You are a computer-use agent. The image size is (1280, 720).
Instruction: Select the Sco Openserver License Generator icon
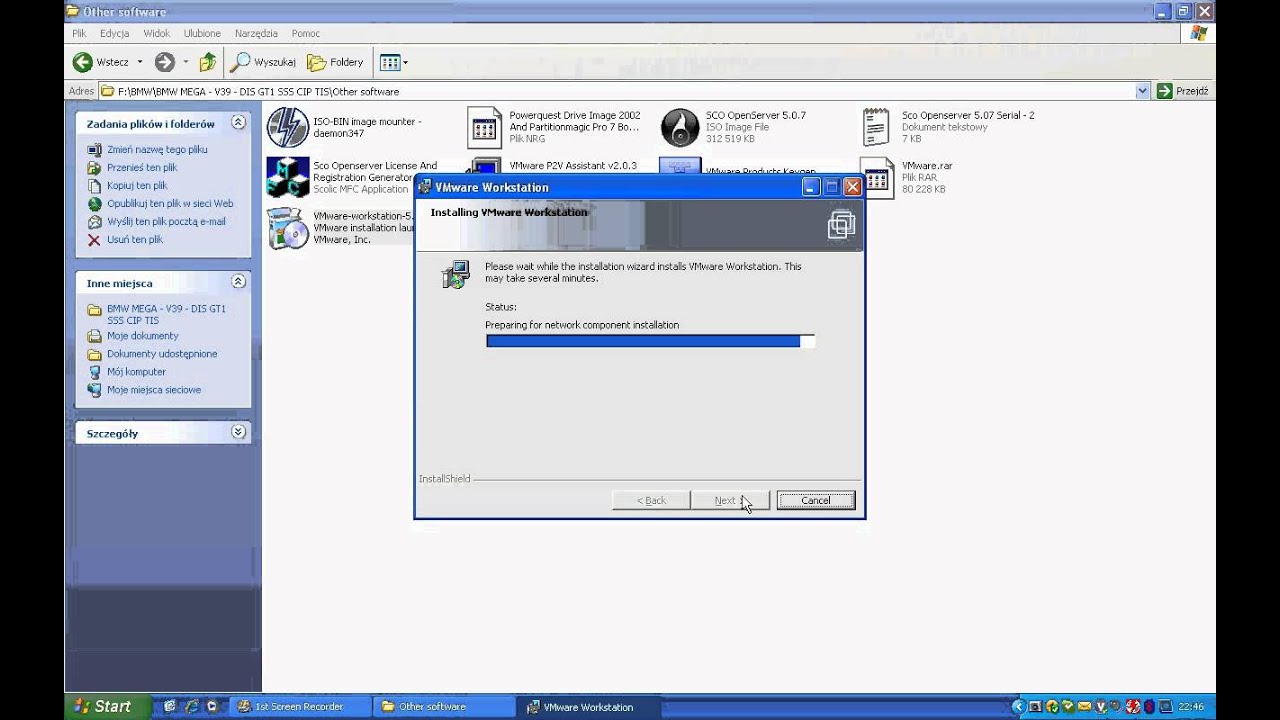[287, 177]
